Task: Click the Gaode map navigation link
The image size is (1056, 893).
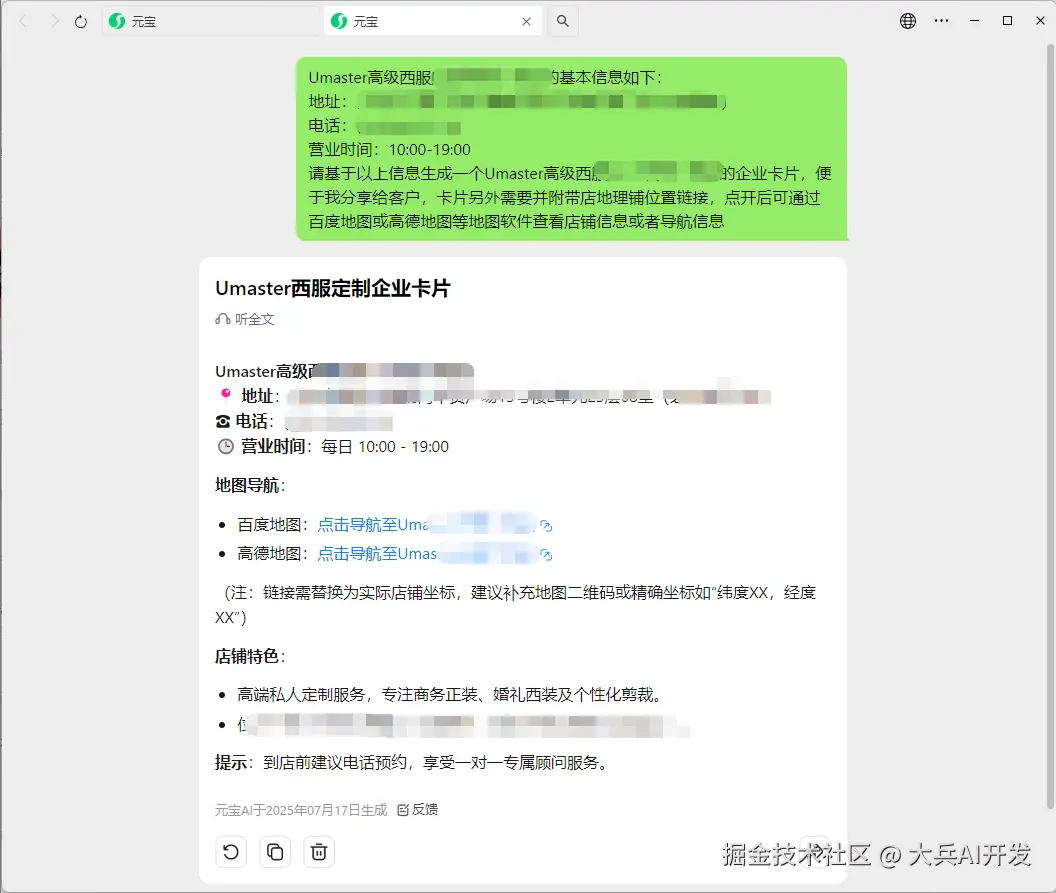Action: 422,553
